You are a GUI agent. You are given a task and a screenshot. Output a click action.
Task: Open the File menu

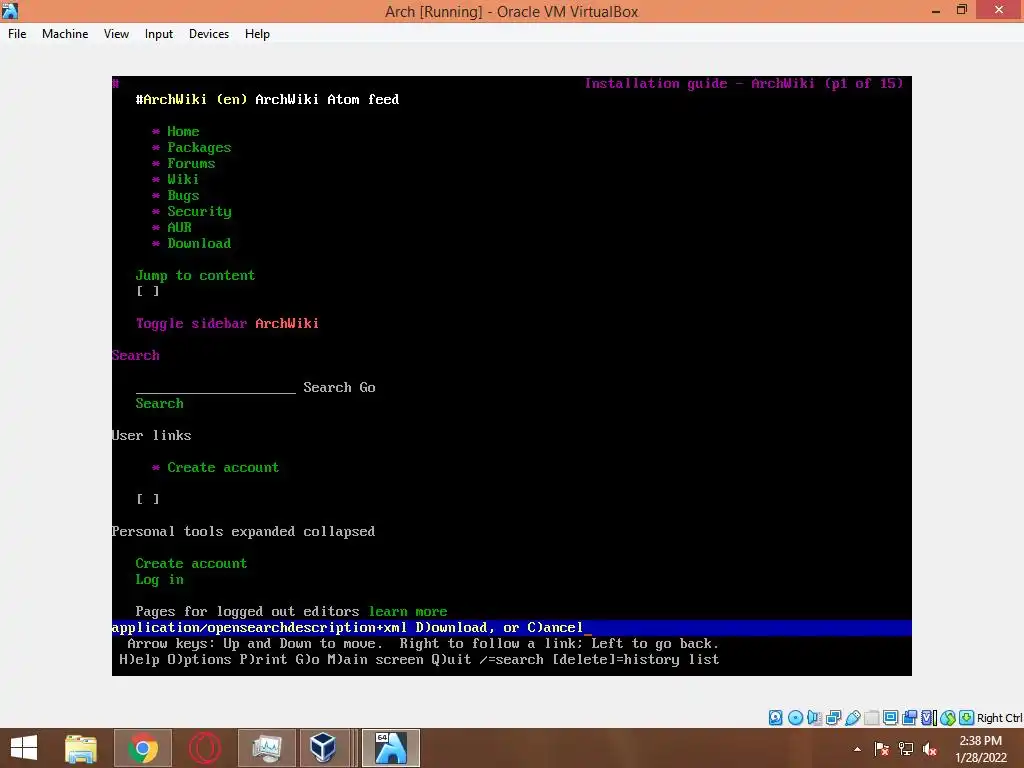coord(17,34)
